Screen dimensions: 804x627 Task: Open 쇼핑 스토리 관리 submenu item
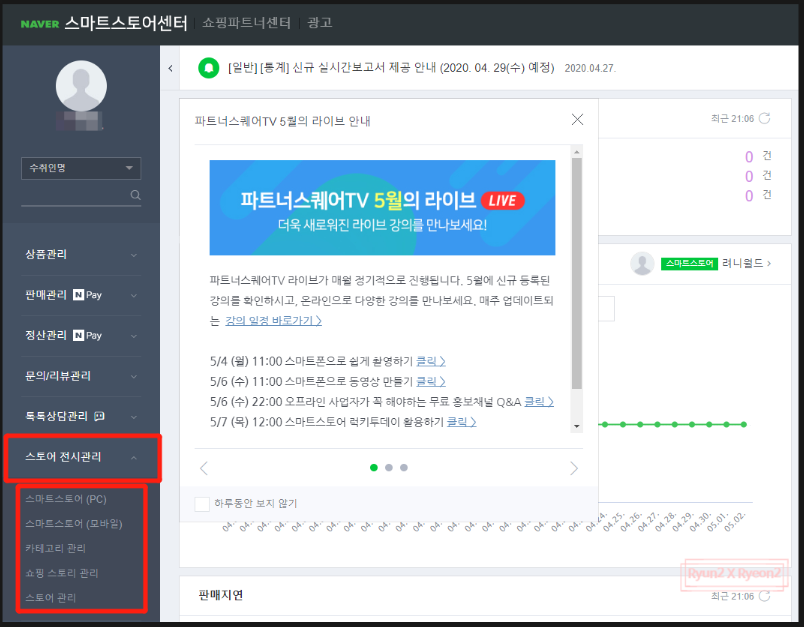[62, 573]
